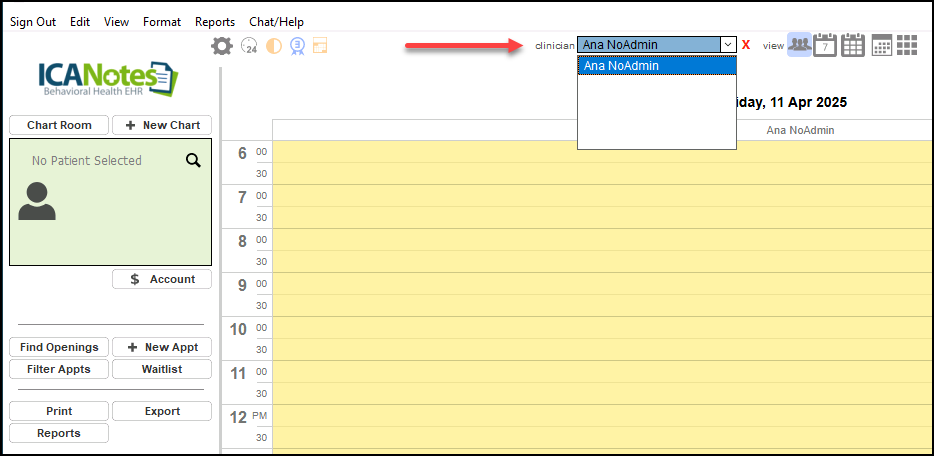
Task: Open the Chat/Help menu
Action: tap(276, 22)
